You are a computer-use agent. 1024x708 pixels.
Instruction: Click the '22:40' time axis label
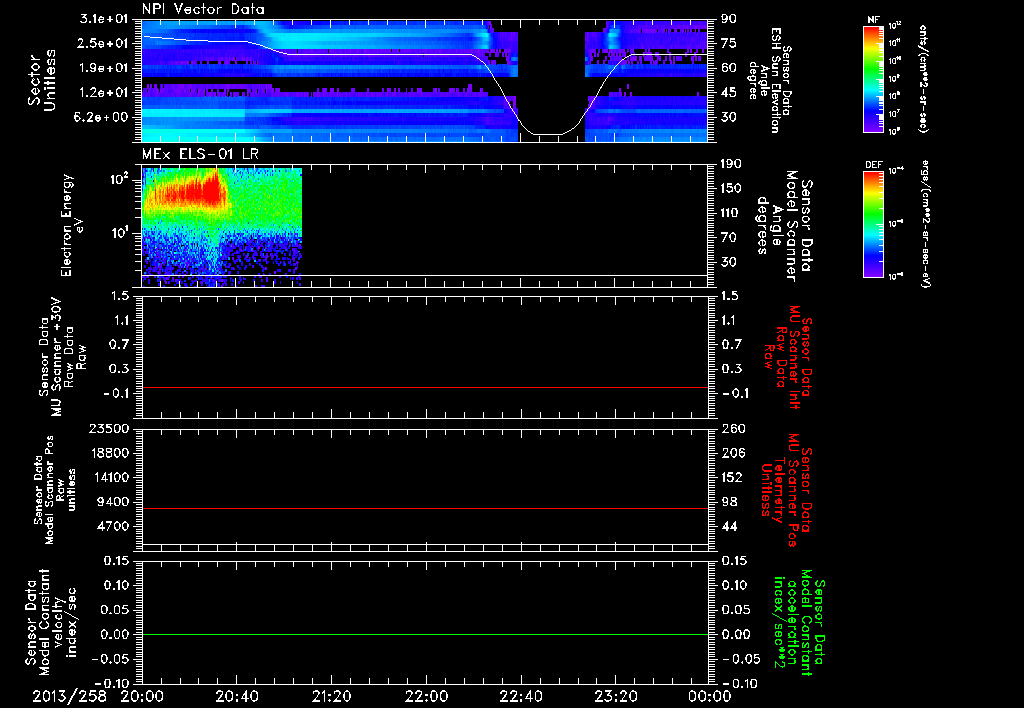click(520, 696)
